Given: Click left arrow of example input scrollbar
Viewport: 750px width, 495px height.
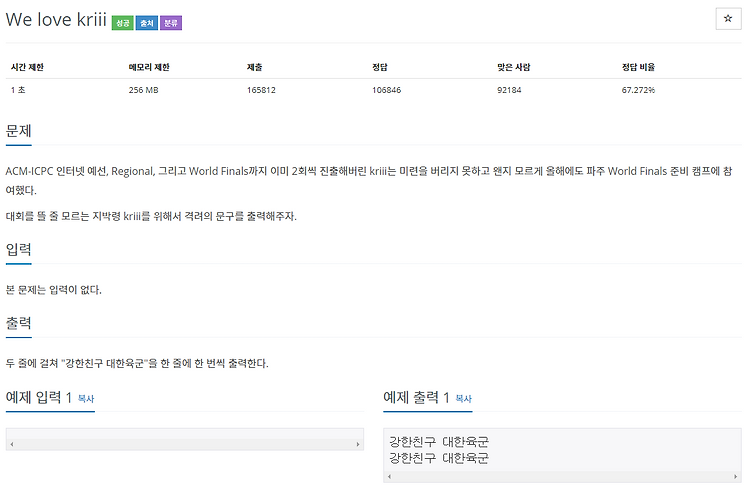Looking at the screenshot, I should tap(12, 444).
